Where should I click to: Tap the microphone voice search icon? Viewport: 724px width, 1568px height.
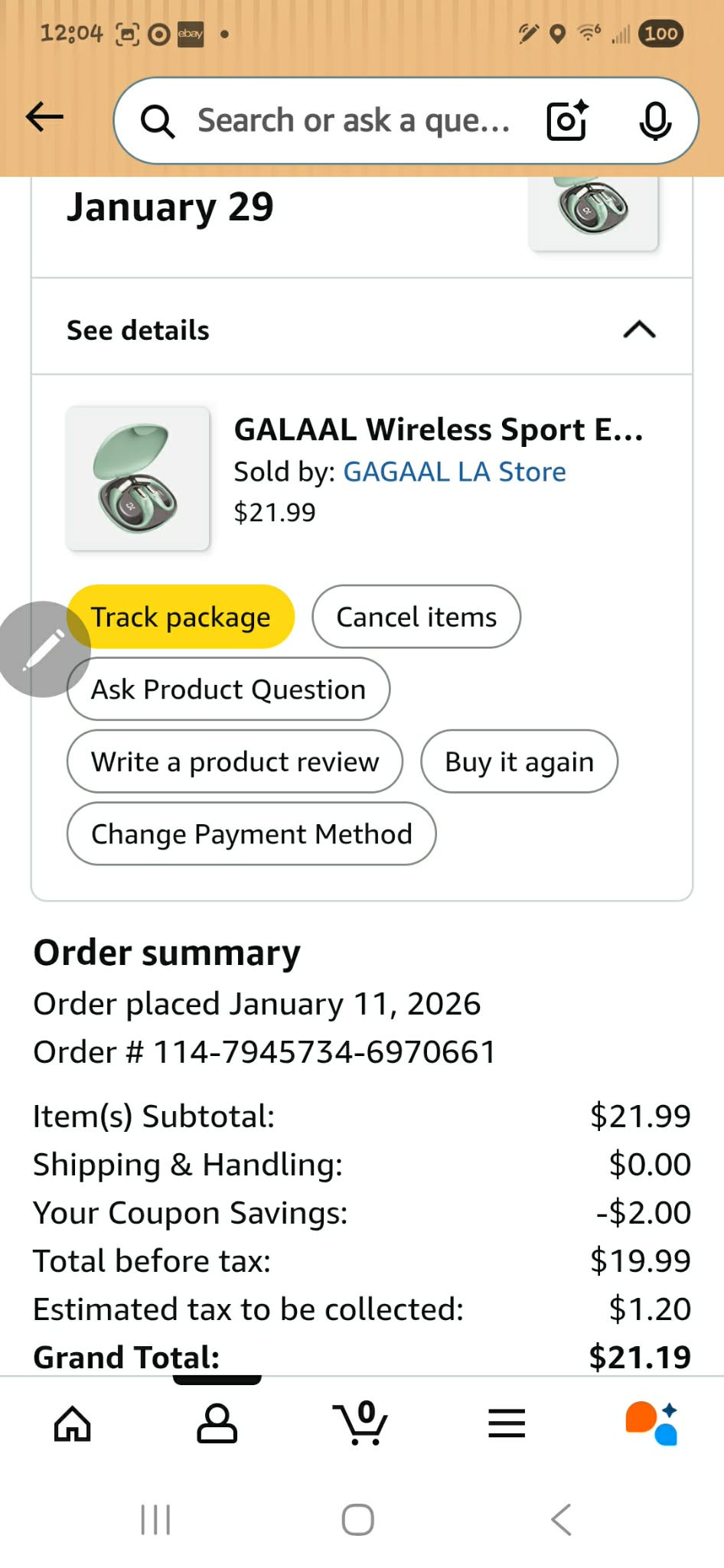coord(655,121)
